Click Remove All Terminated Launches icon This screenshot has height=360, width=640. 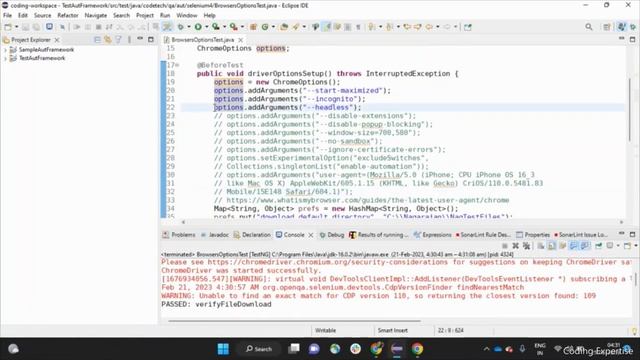tap(527, 246)
